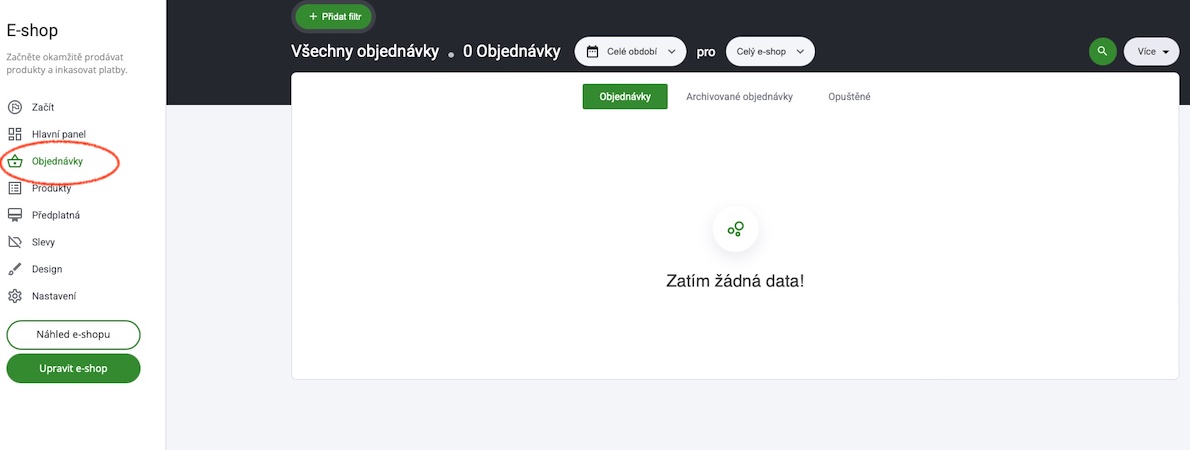The image size is (1190, 450).
Task: Click the Upravit e-shop button
Action: point(74,368)
